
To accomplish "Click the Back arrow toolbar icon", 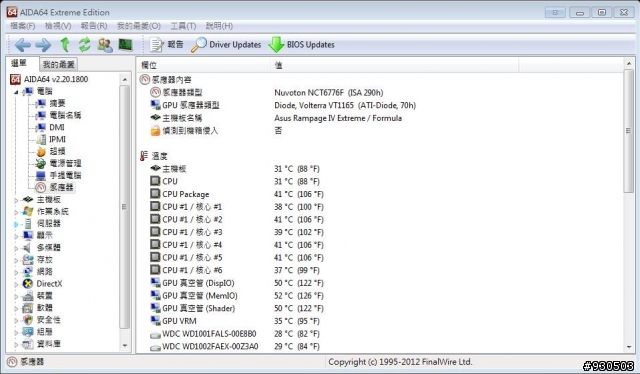I will point(22,45).
